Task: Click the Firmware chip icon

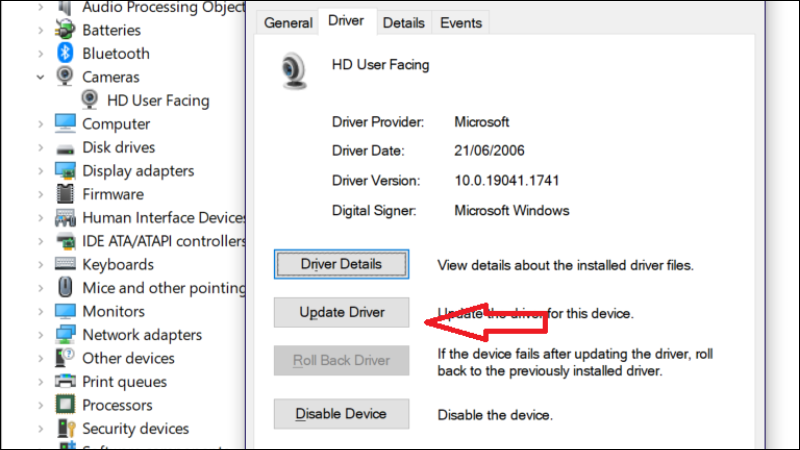Action: (65, 194)
